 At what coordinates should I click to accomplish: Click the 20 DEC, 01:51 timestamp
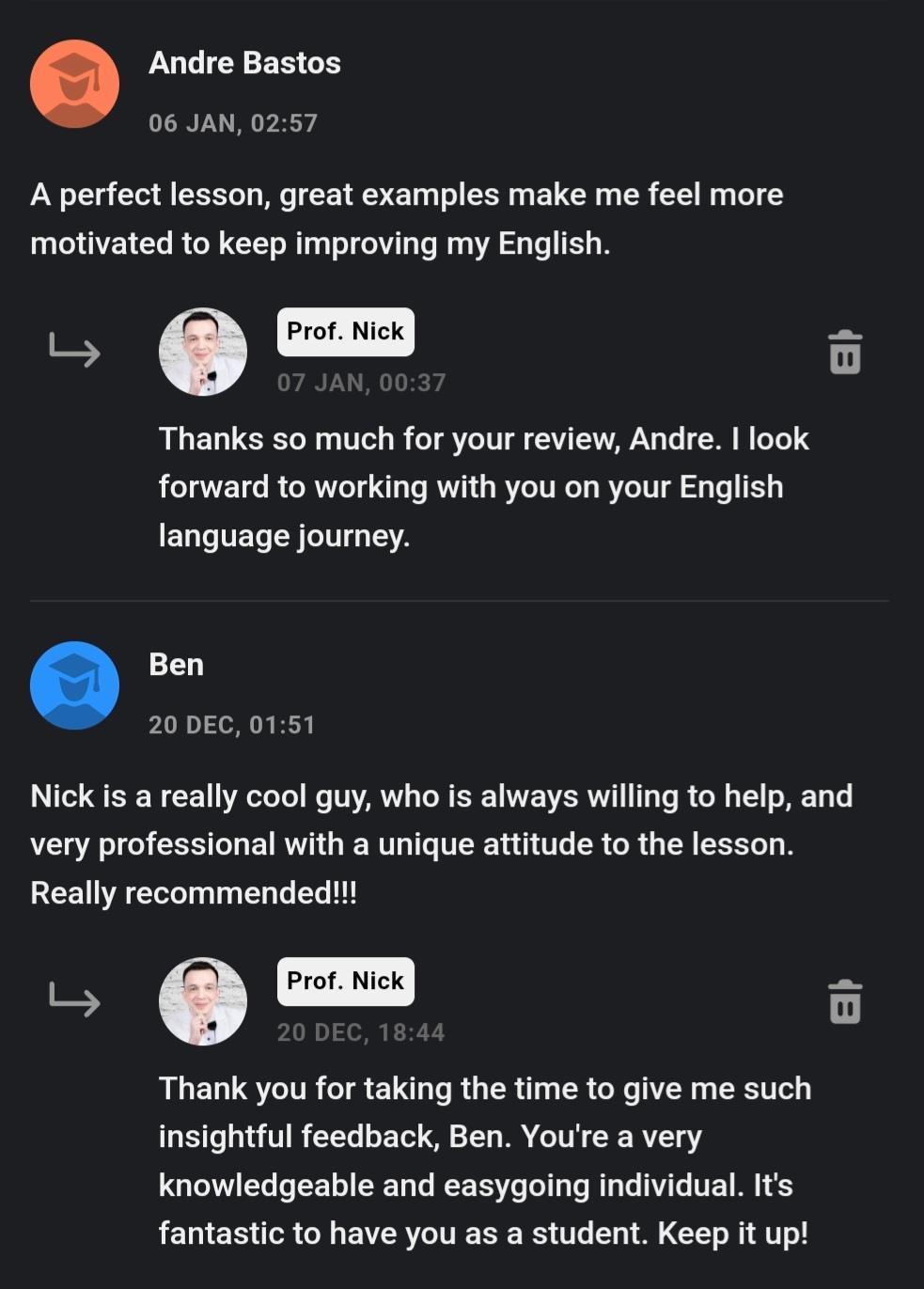[x=231, y=725]
